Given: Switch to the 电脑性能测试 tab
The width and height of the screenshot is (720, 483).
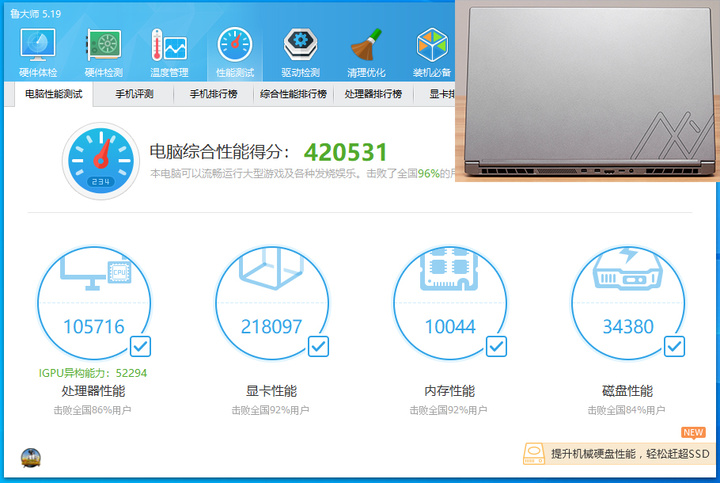Looking at the screenshot, I should pos(54,94).
